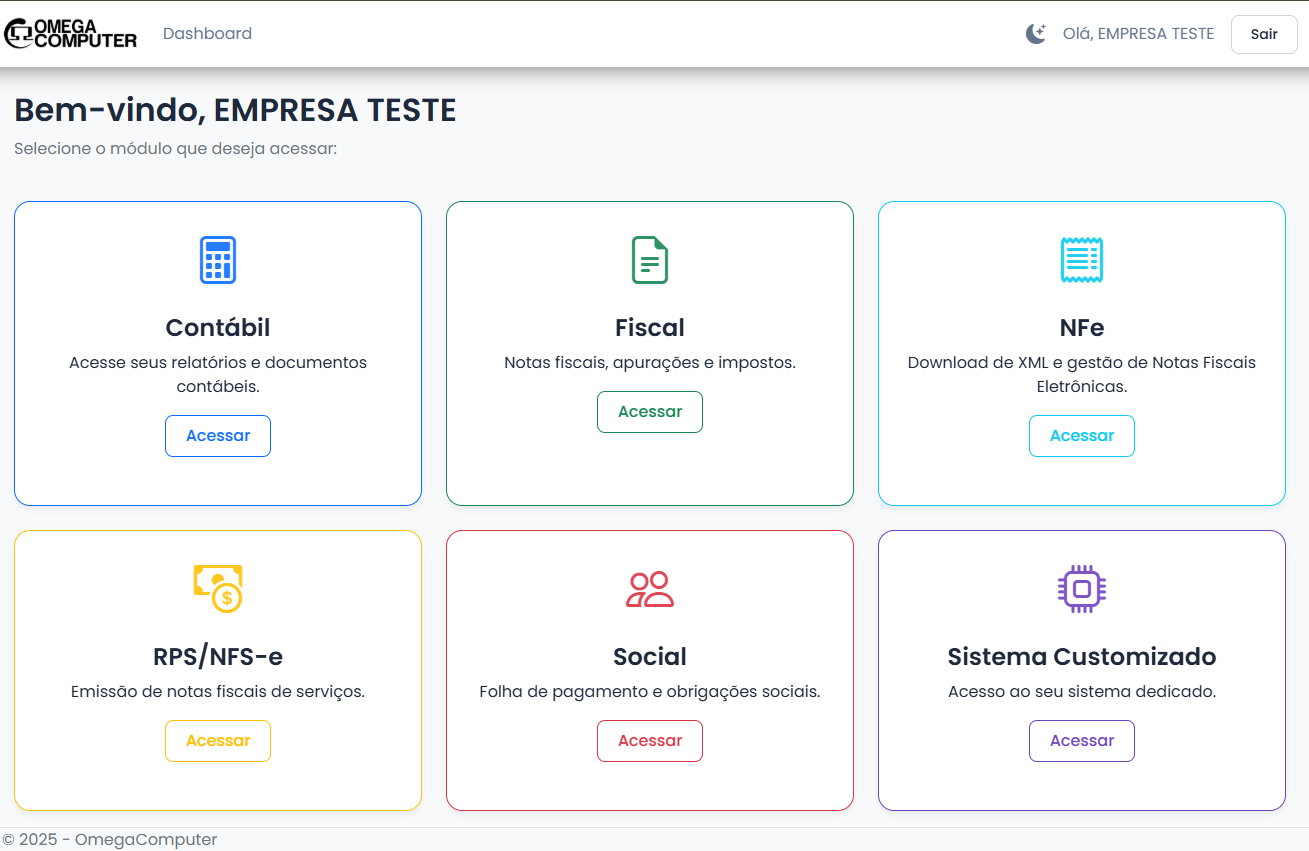The image size is (1309, 851).
Task: Click the red people icon for Social
Action: tap(650, 589)
